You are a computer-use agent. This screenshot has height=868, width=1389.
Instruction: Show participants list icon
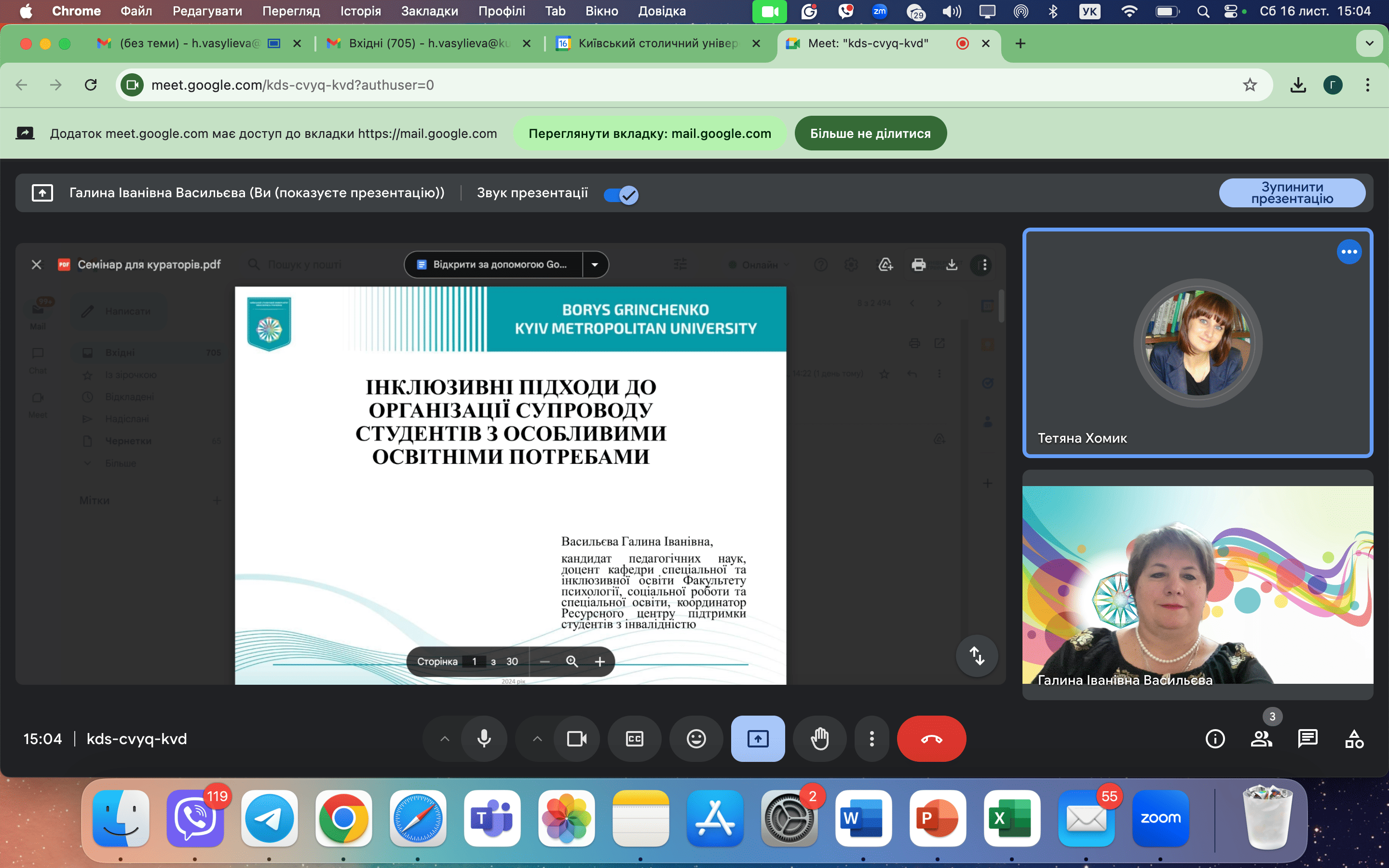point(1261,738)
